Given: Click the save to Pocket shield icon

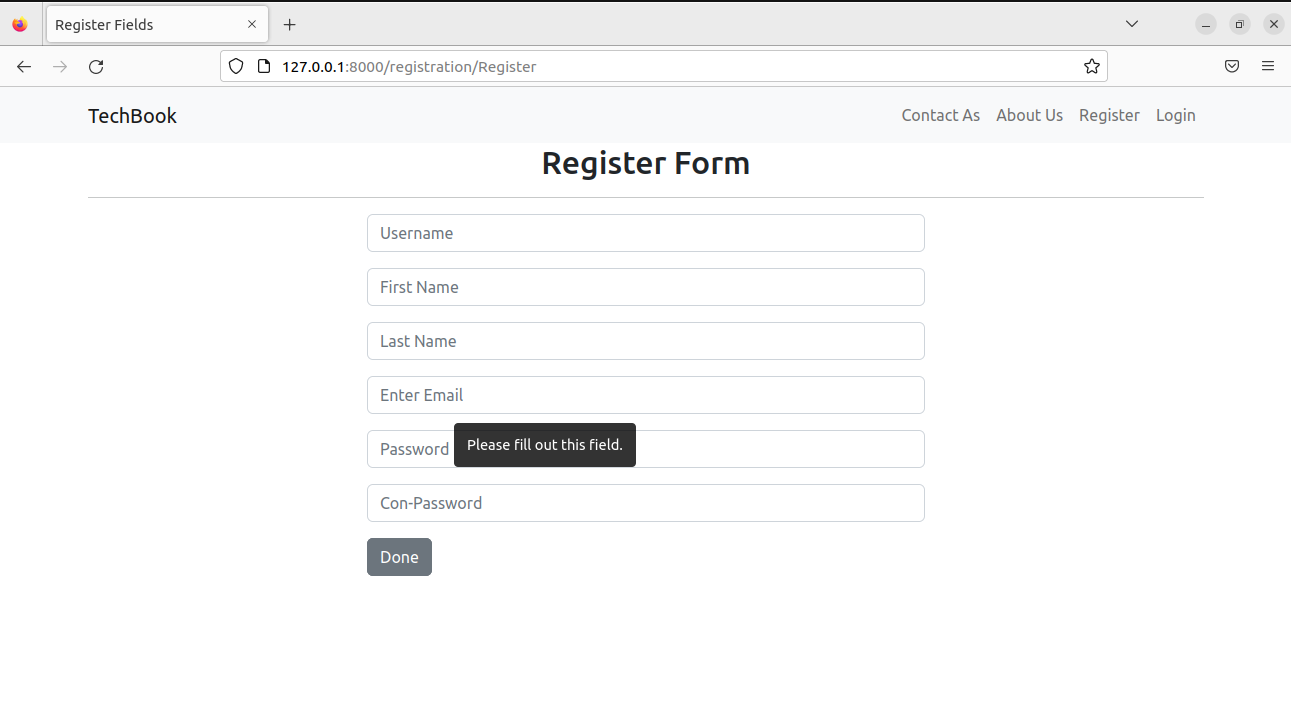Looking at the screenshot, I should 1232,66.
